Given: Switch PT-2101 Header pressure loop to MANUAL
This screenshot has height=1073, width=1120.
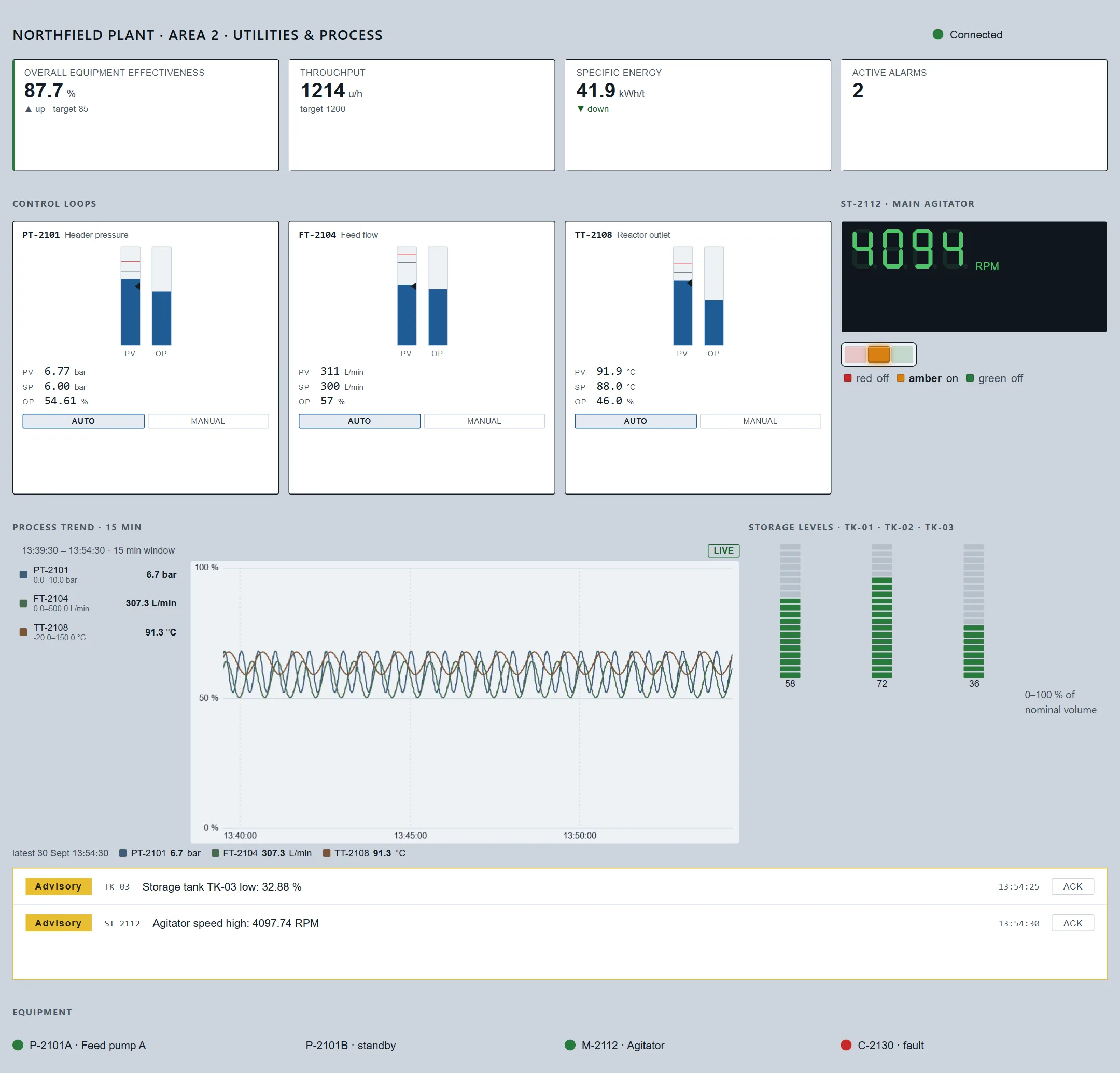Looking at the screenshot, I should (x=208, y=421).
